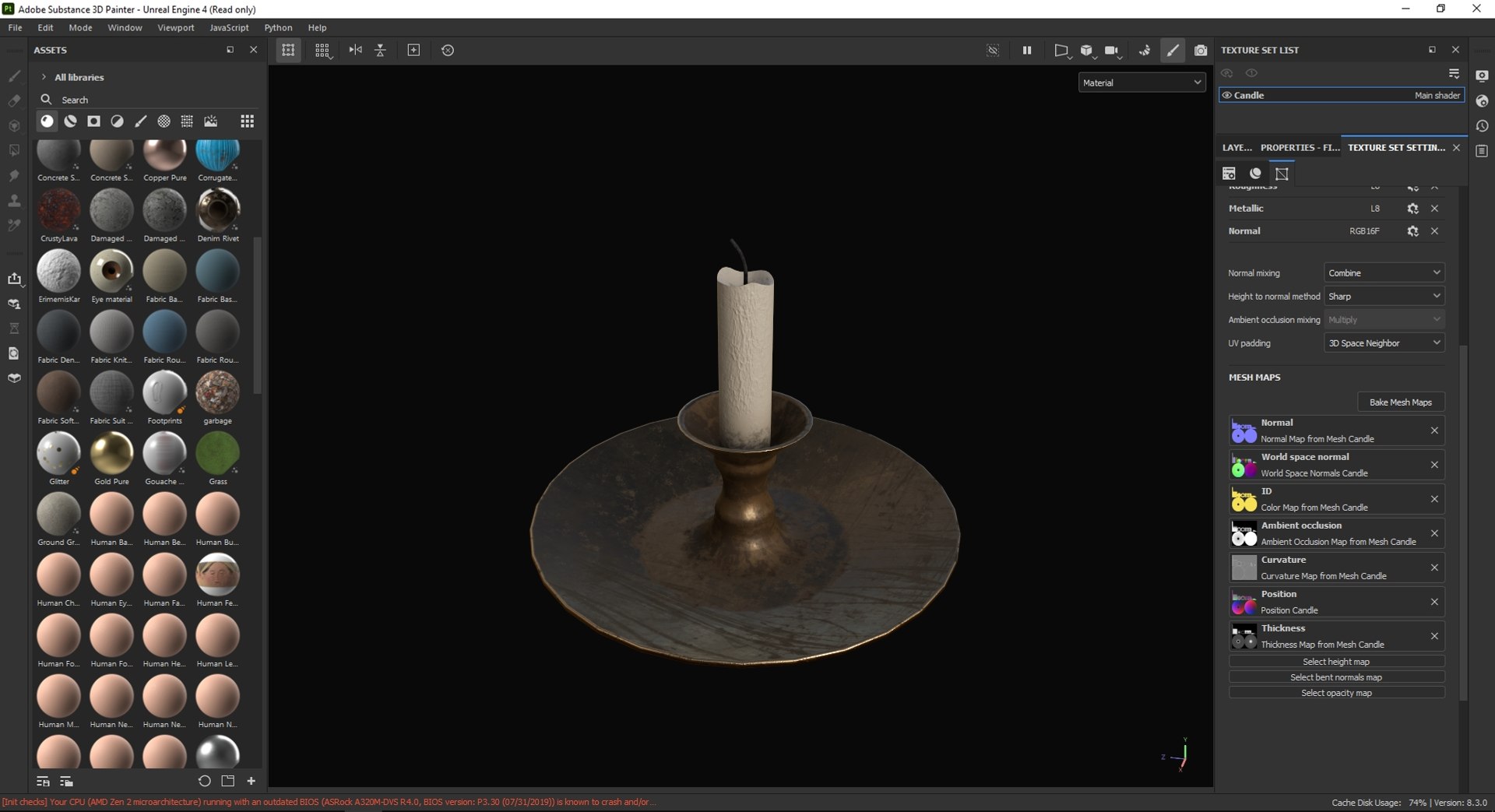The width and height of the screenshot is (1495, 812).
Task: Click the Search field in Assets panel
Action: 148,100
